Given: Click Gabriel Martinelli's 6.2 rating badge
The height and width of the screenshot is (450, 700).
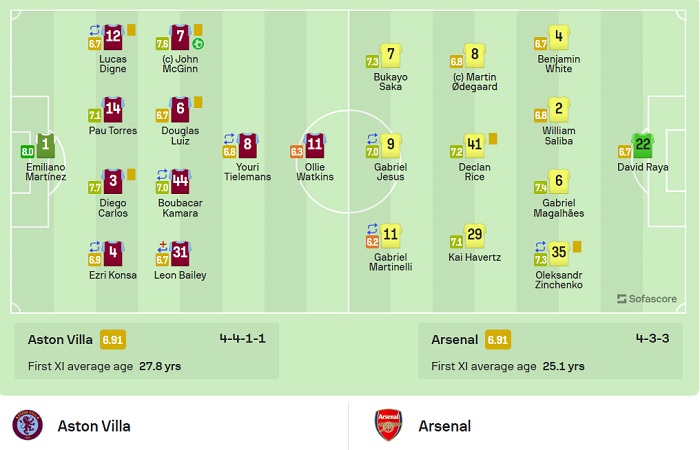Looking at the screenshot, I should tap(372, 242).
